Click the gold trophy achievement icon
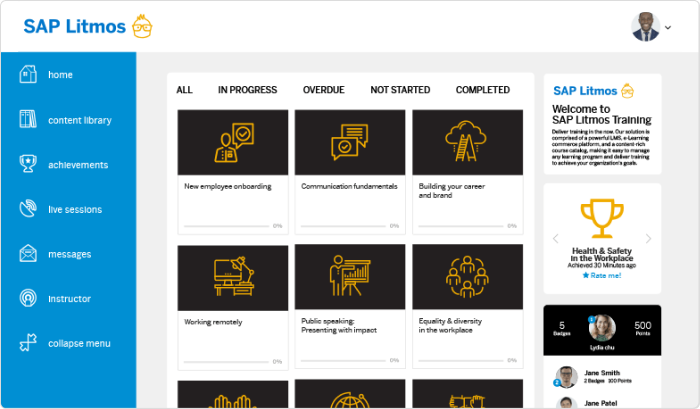 [602, 218]
